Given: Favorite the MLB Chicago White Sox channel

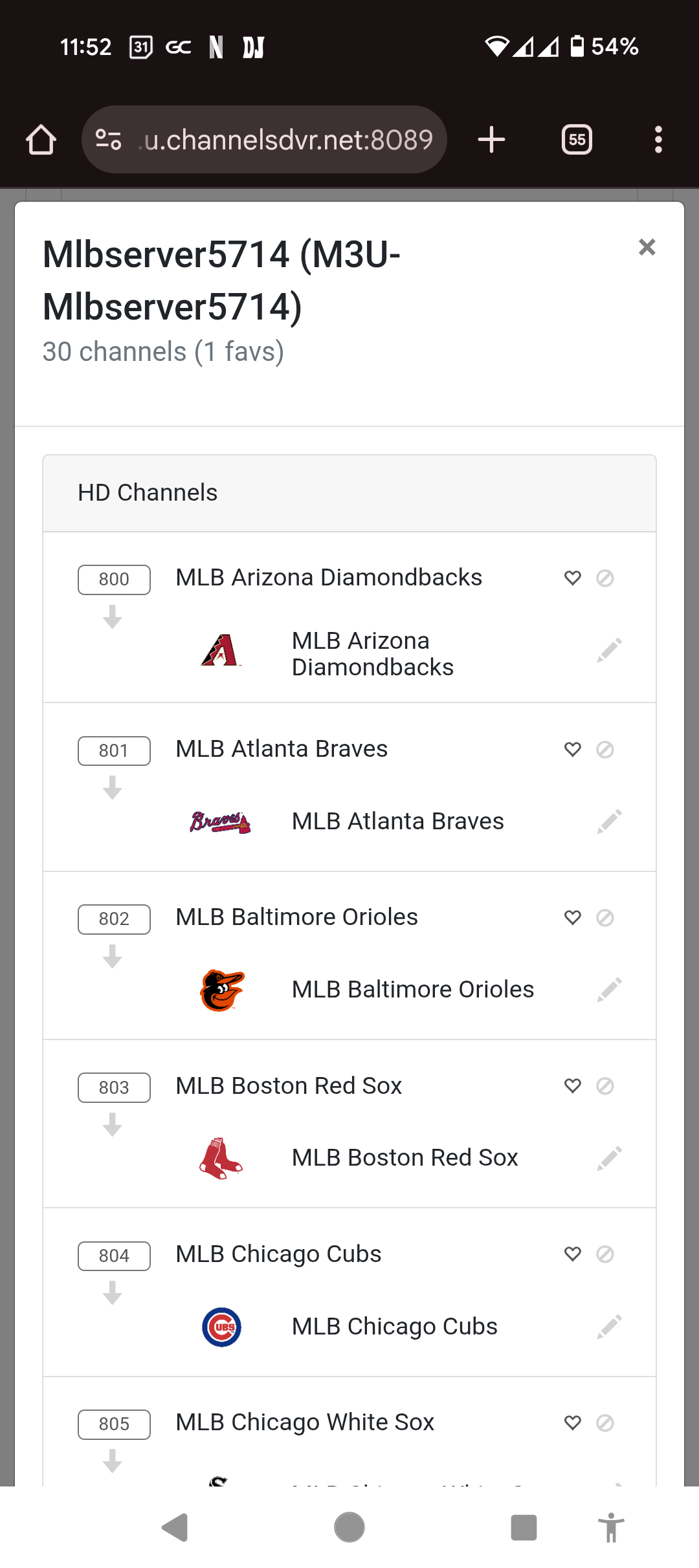Looking at the screenshot, I should pos(573,1422).
